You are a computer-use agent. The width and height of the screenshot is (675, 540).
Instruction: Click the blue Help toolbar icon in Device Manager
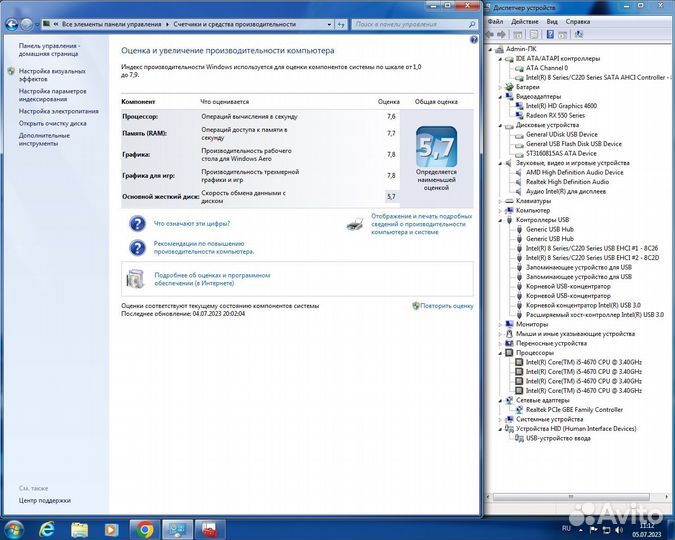pos(550,34)
